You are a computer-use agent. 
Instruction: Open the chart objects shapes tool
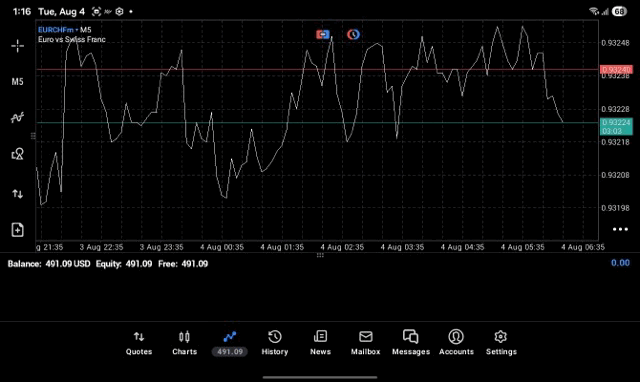17,154
